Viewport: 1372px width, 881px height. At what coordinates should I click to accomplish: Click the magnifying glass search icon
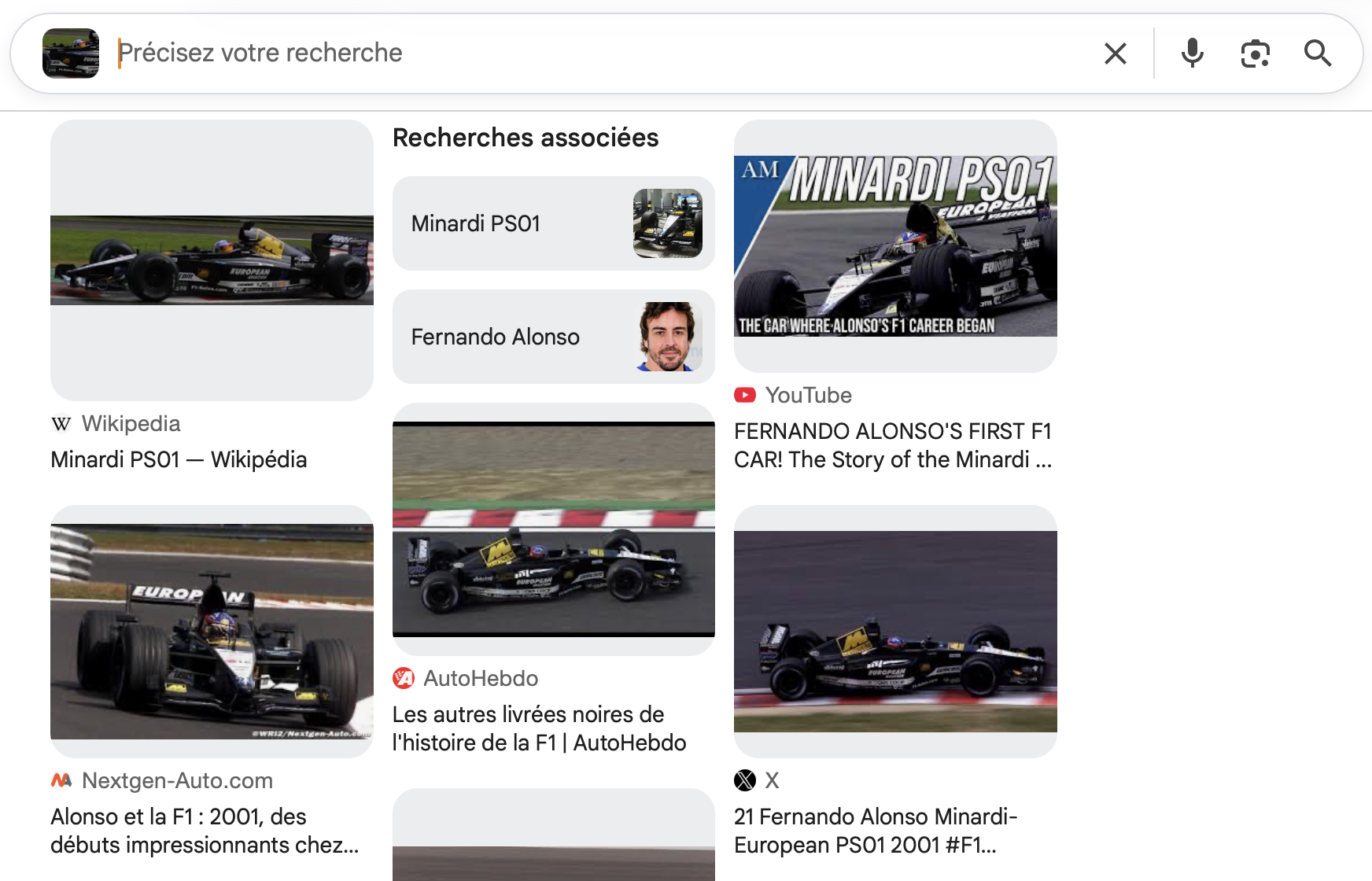pos(1317,53)
